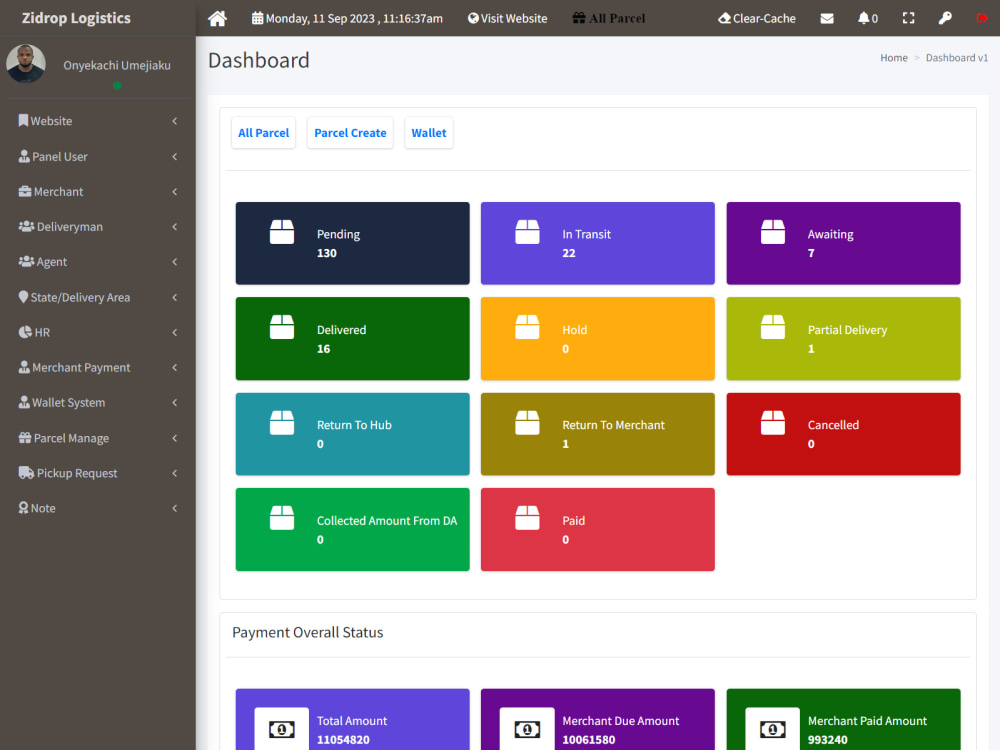This screenshot has height=750, width=1000.
Task: Open the State/Delivery Area menu item
Action: click(98, 297)
